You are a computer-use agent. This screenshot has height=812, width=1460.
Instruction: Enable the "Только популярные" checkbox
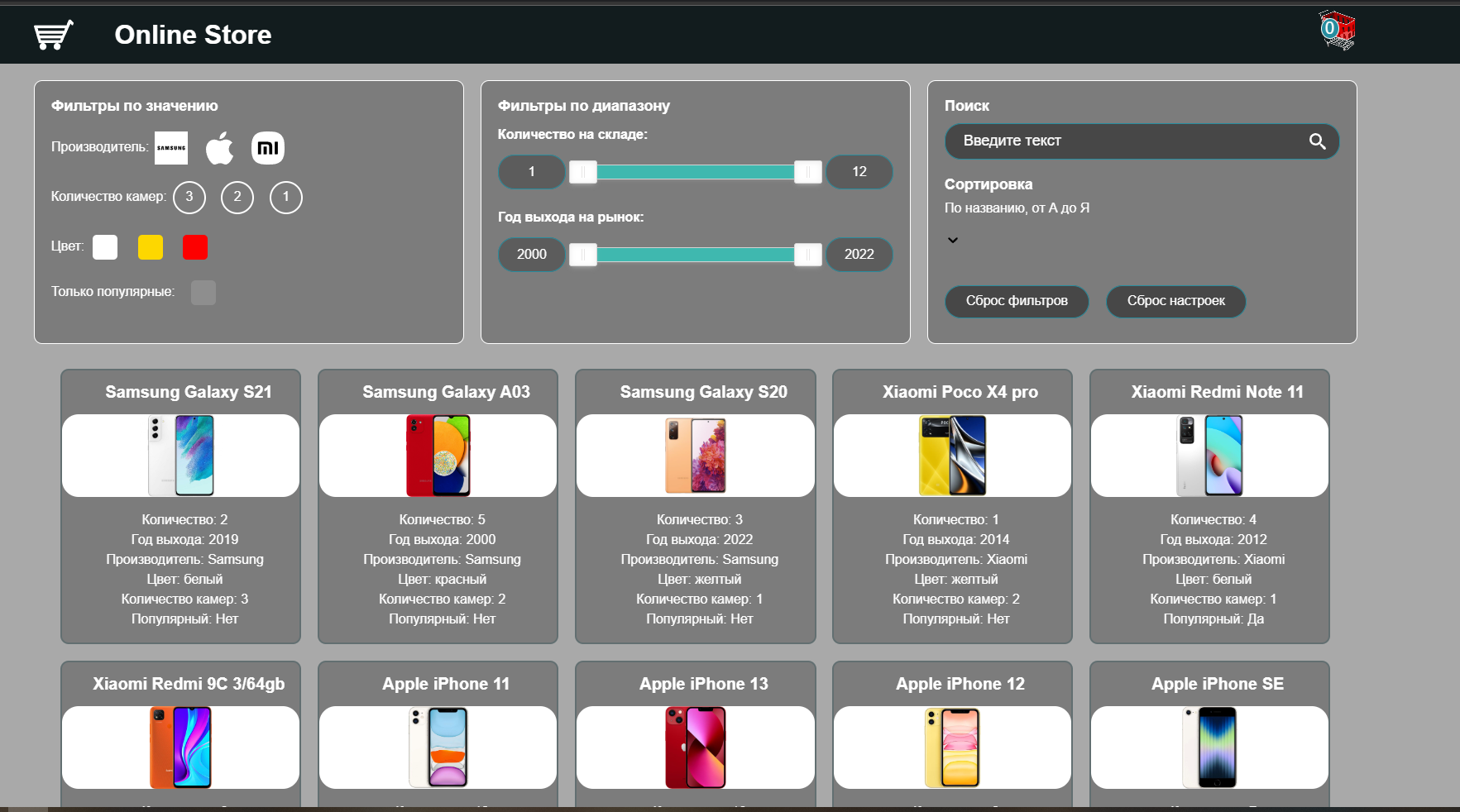point(203,292)
